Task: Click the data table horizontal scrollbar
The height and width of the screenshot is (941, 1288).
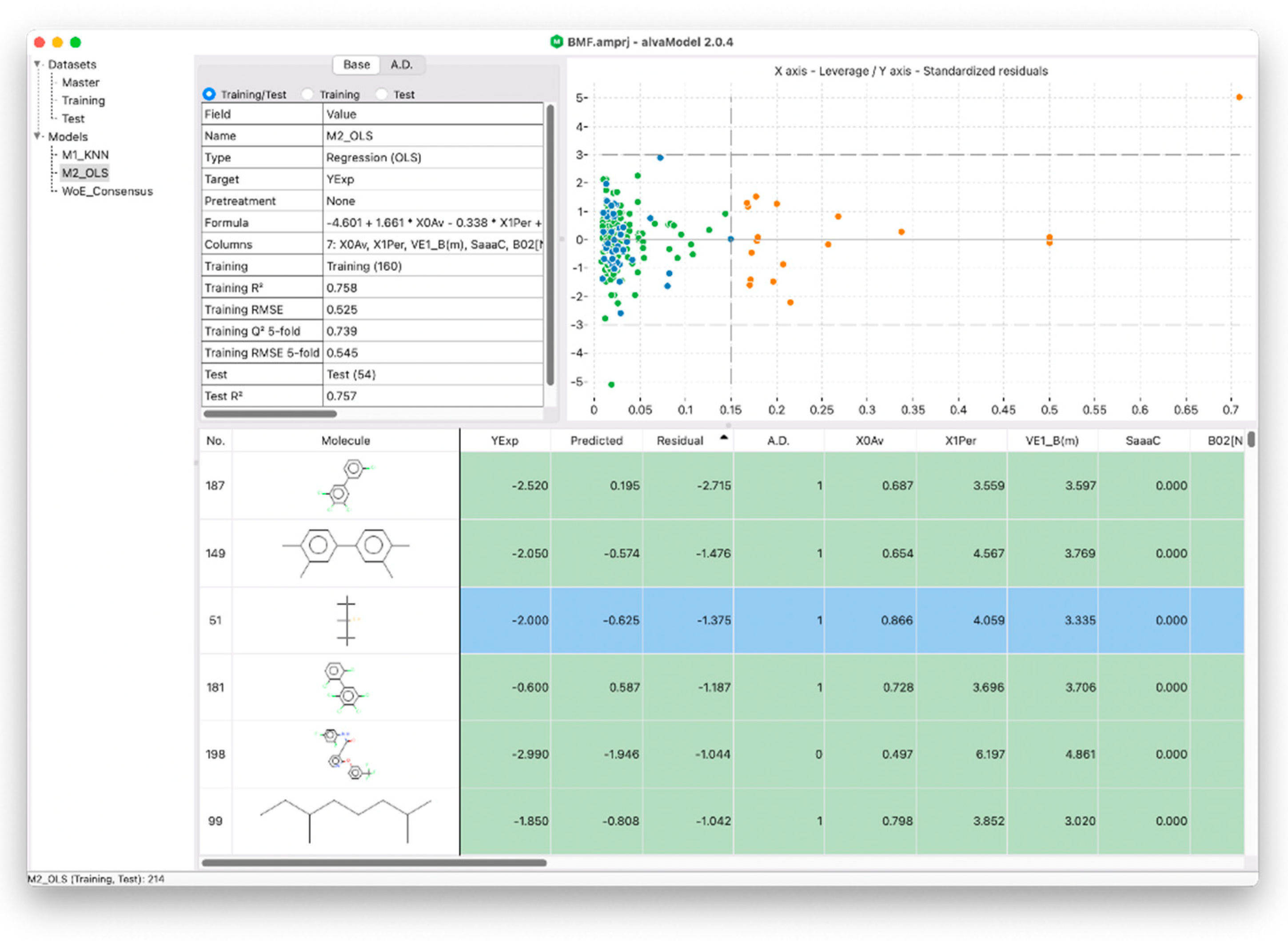Action: click(x=374, y=862)
